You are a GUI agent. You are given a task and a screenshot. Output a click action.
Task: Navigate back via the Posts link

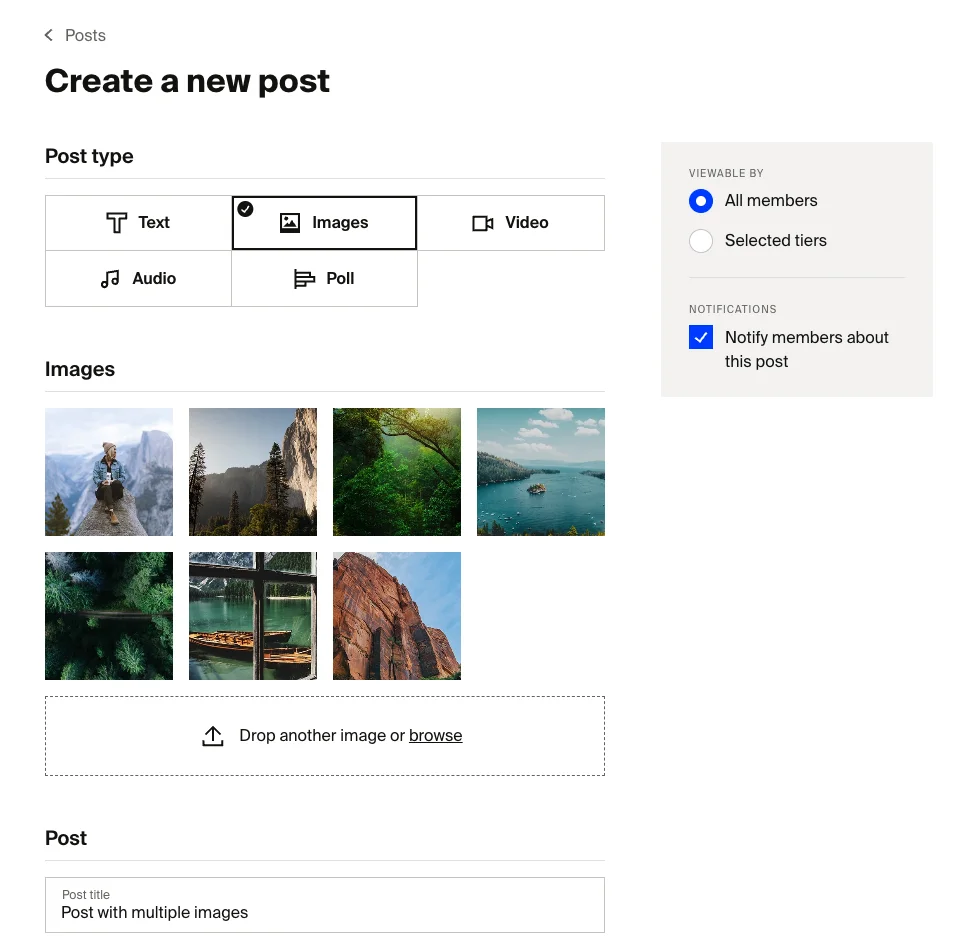85,35
